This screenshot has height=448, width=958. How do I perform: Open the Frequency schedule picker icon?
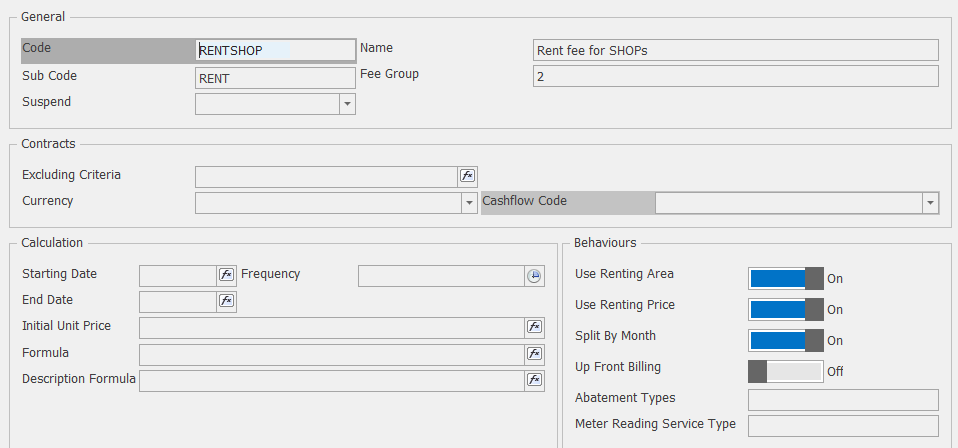(x=535, y=276)
